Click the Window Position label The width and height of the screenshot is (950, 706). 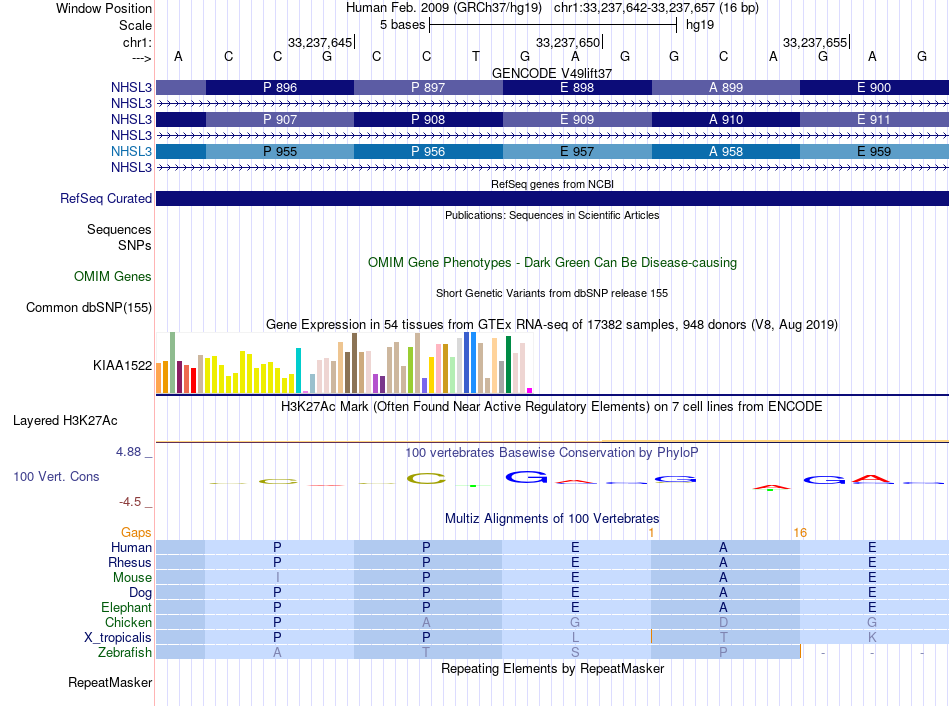pos(104,8)
